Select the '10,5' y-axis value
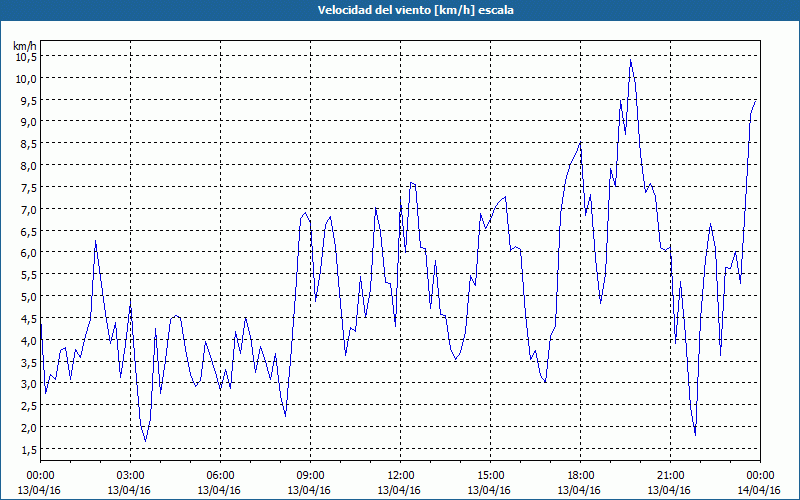800x500 pixels. point(27,57)
